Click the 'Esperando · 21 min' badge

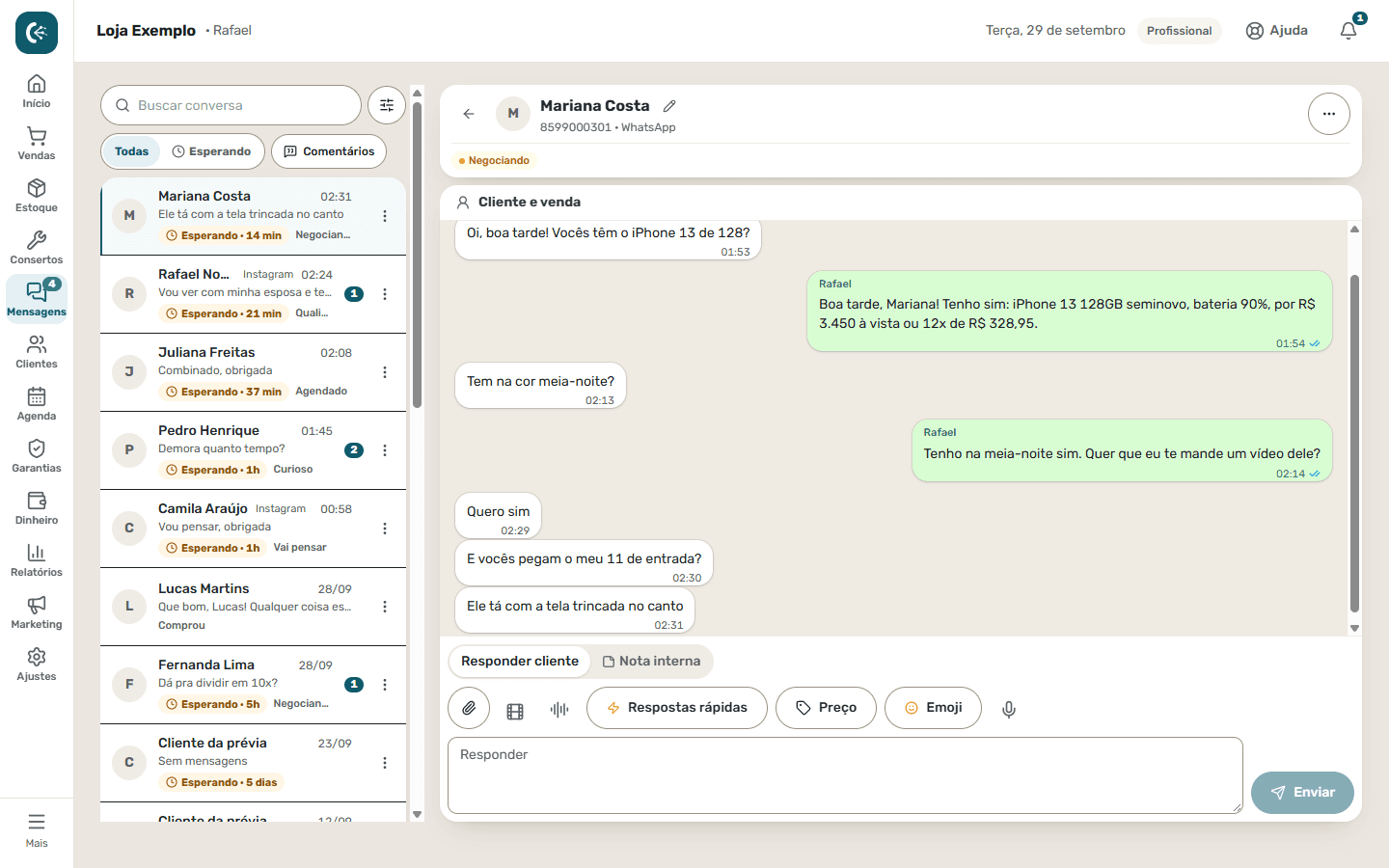pyautogui.click(x=224, y=313)
